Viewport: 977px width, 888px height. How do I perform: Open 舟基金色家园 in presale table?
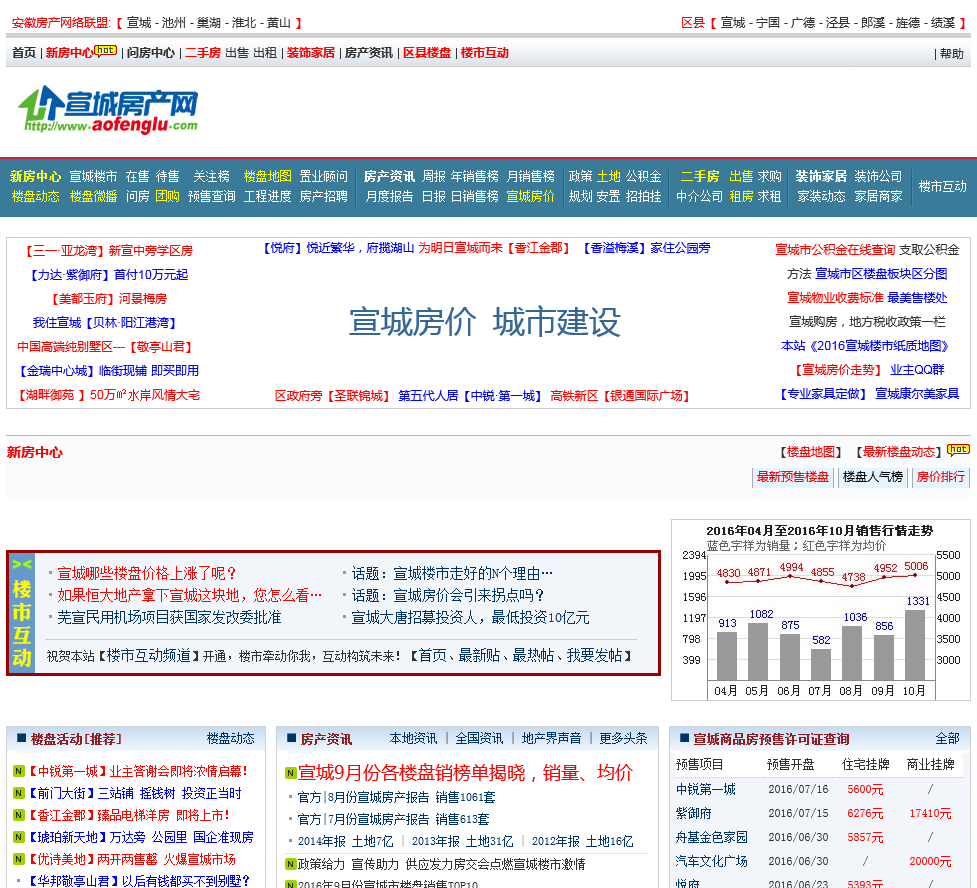tap(712, 837)
